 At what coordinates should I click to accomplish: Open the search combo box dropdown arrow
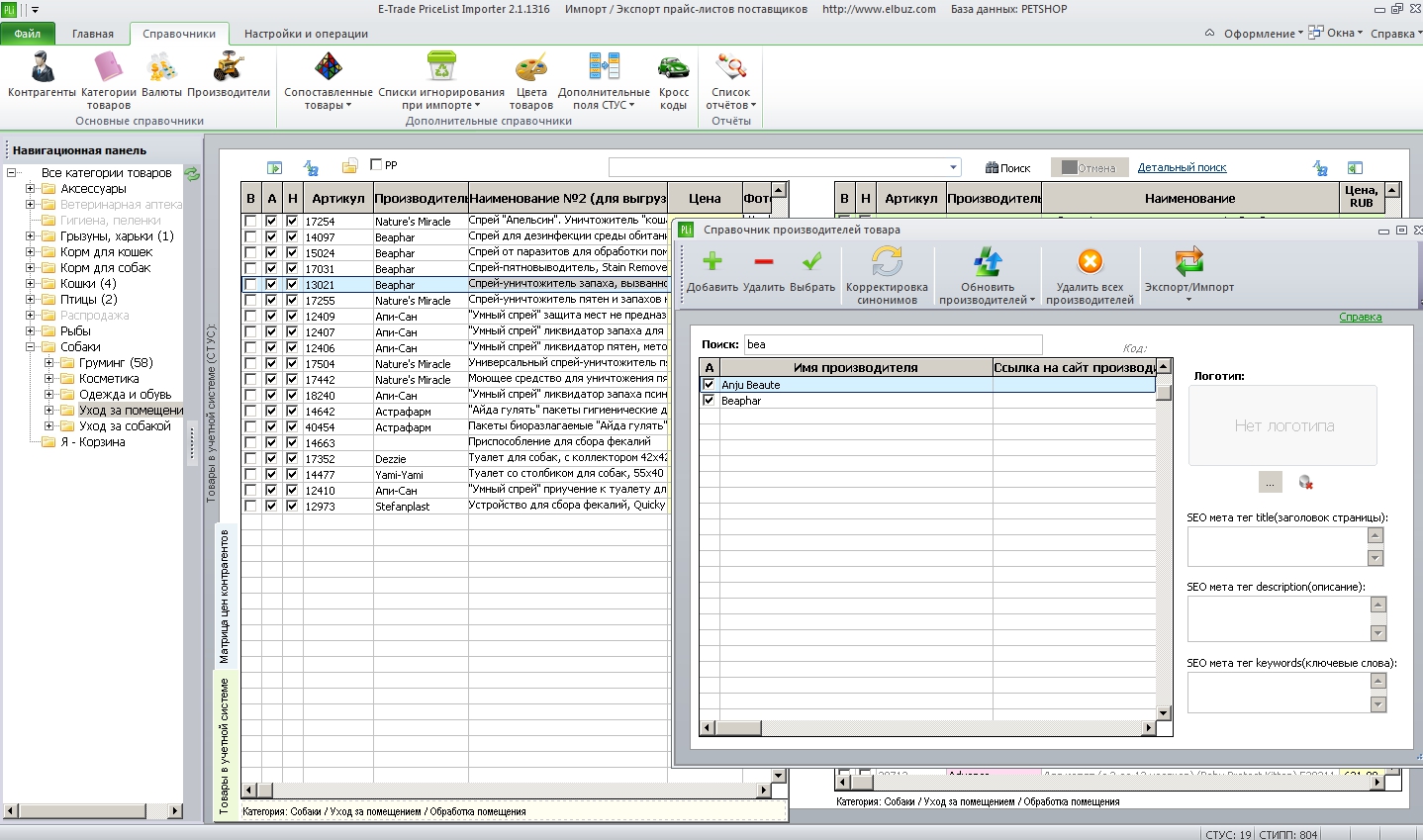953,167
